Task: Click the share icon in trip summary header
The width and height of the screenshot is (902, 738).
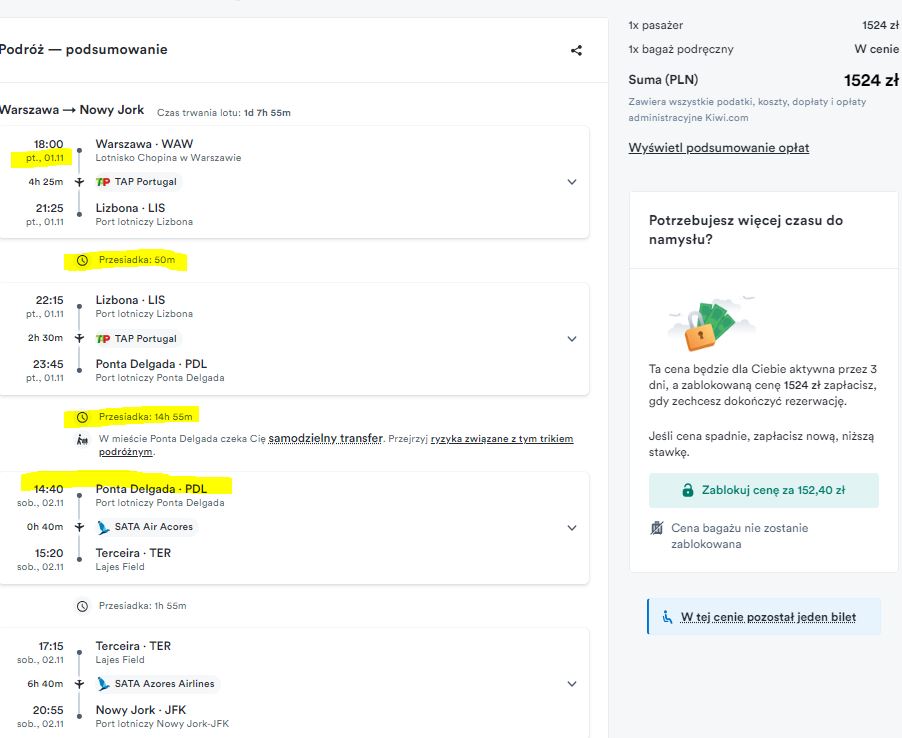Action: point(576,51)
